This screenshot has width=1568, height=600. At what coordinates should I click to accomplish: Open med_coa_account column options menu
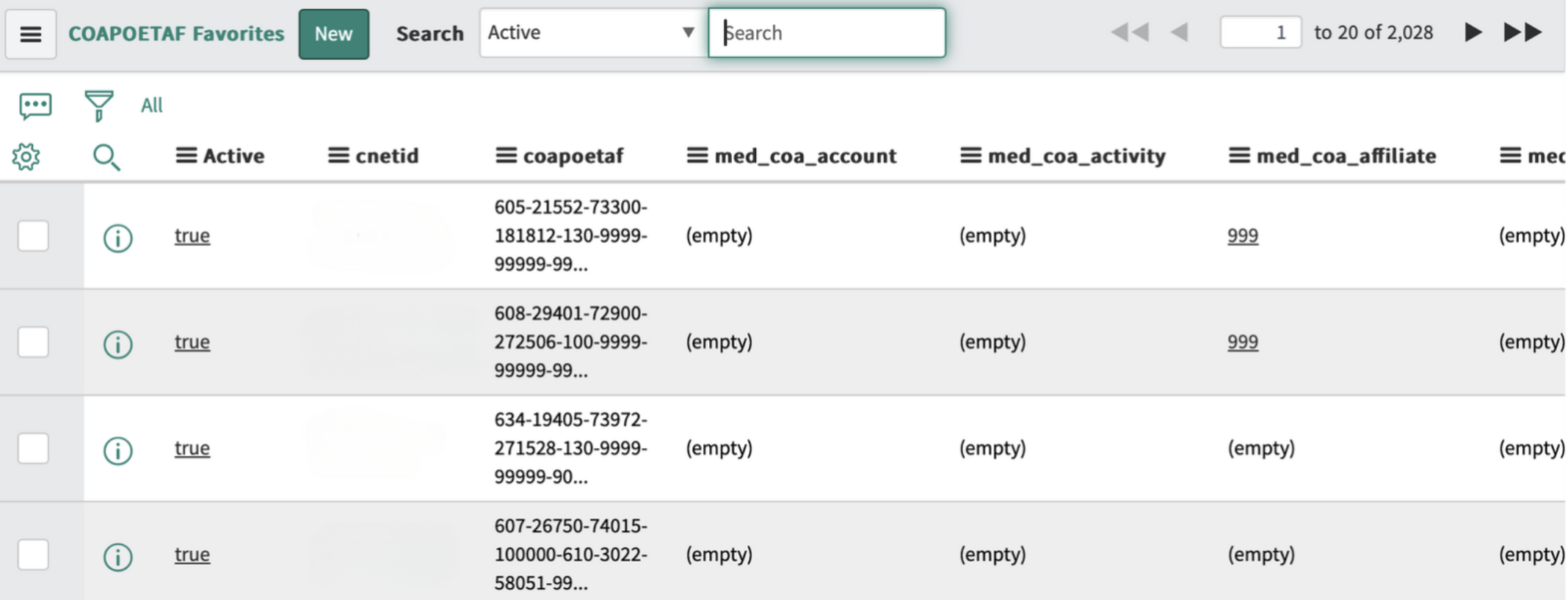point(697,156)
